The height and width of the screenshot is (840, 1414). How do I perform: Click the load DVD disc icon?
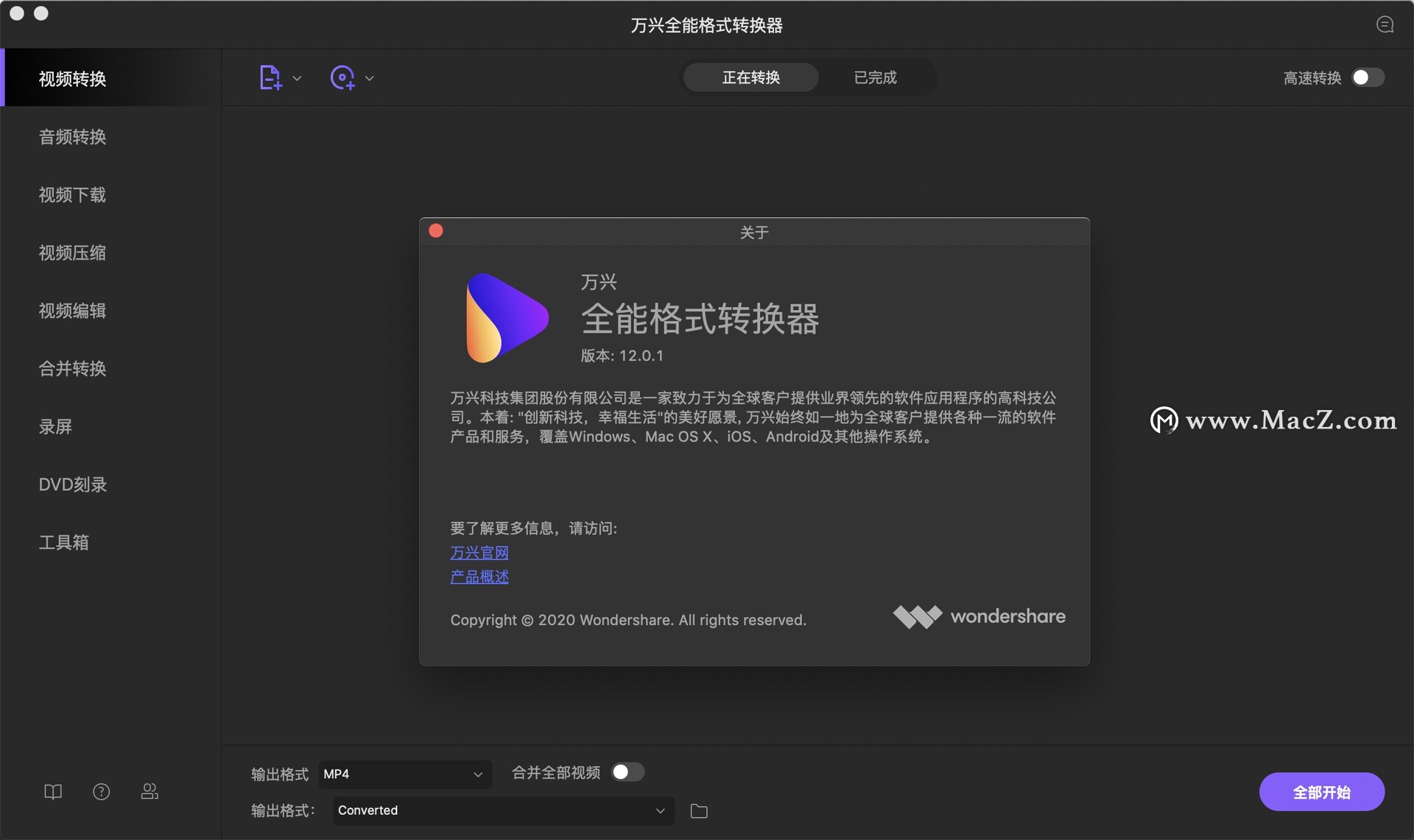(x=342, y=77)
